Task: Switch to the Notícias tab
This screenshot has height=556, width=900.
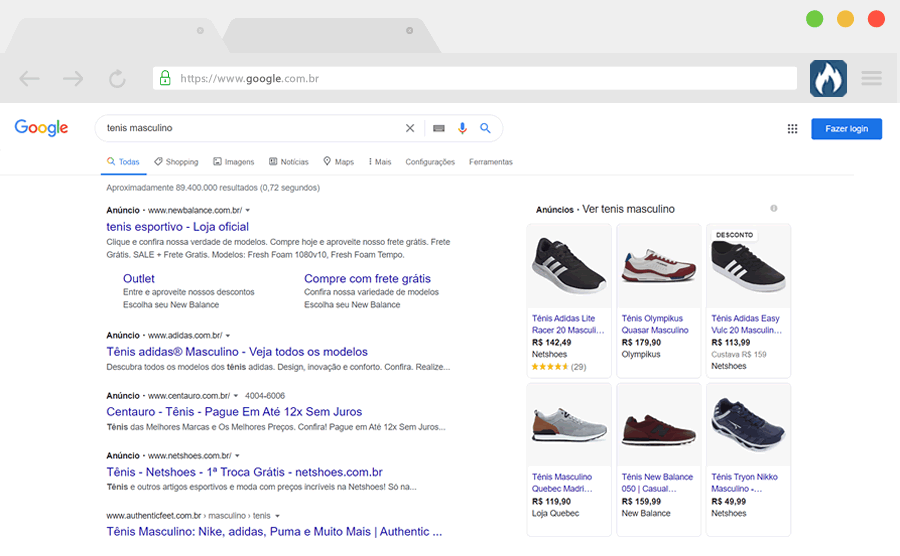Action: tap(289, 162)
